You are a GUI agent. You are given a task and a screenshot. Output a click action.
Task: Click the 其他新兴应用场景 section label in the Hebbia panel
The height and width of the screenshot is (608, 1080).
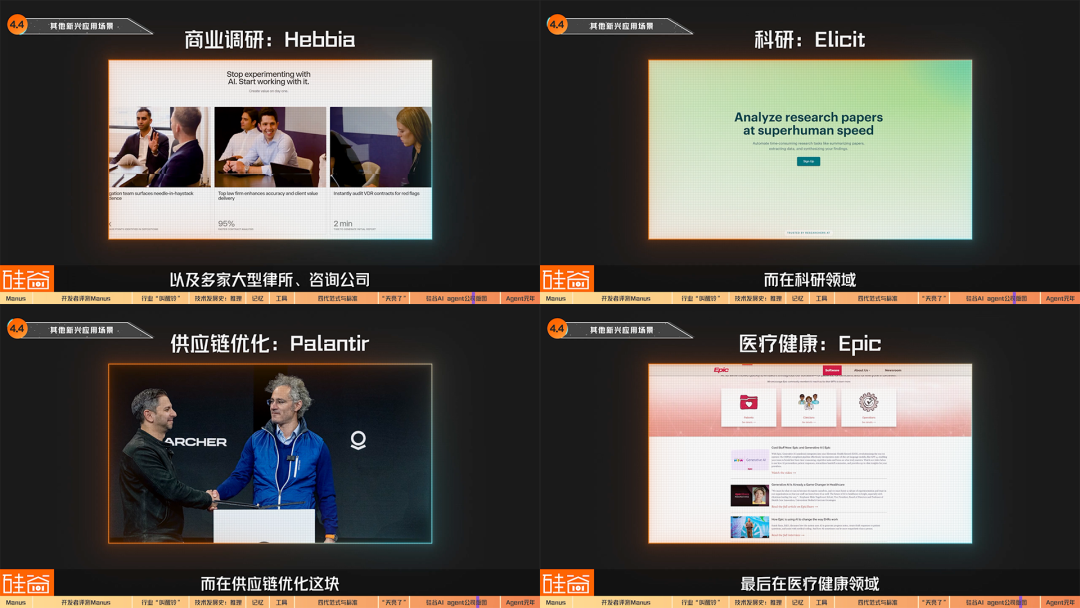click(81, 25)
